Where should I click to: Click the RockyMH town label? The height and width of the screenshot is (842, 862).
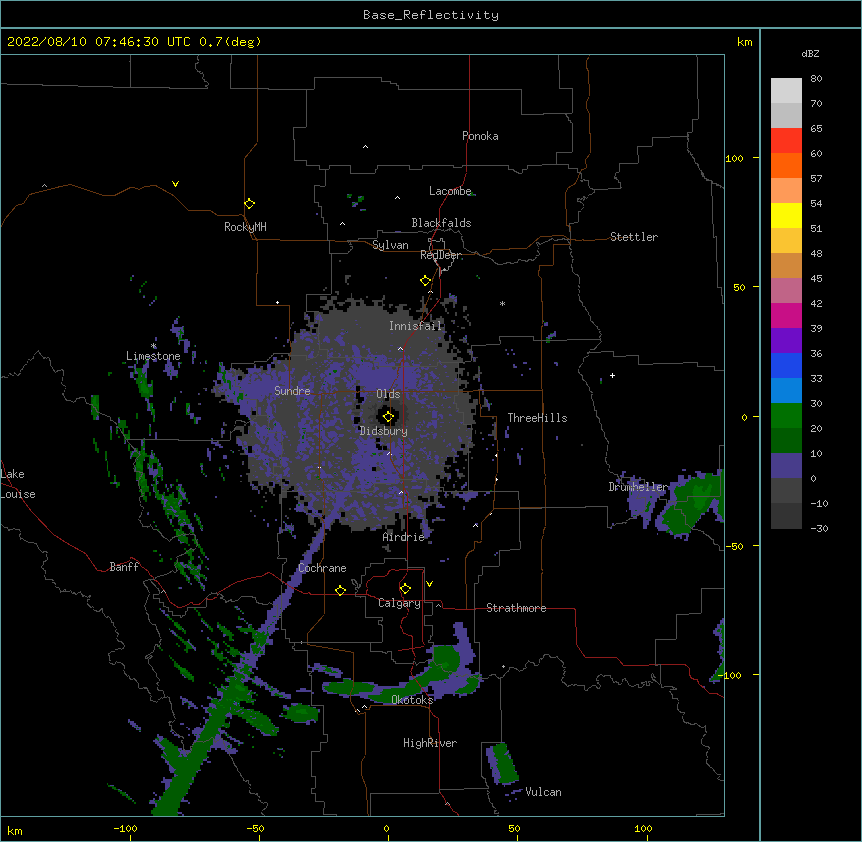pyautogui.click(x=245, y=227)
